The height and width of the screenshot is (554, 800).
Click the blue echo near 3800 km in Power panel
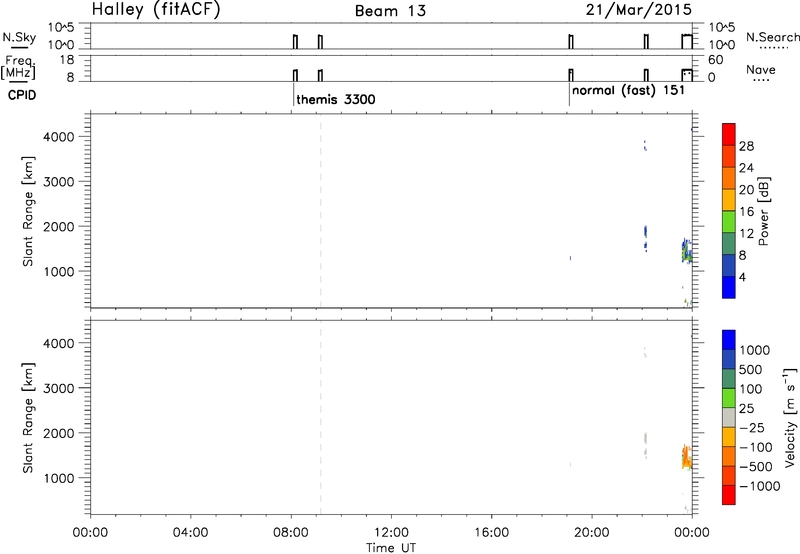click(645, 145)
